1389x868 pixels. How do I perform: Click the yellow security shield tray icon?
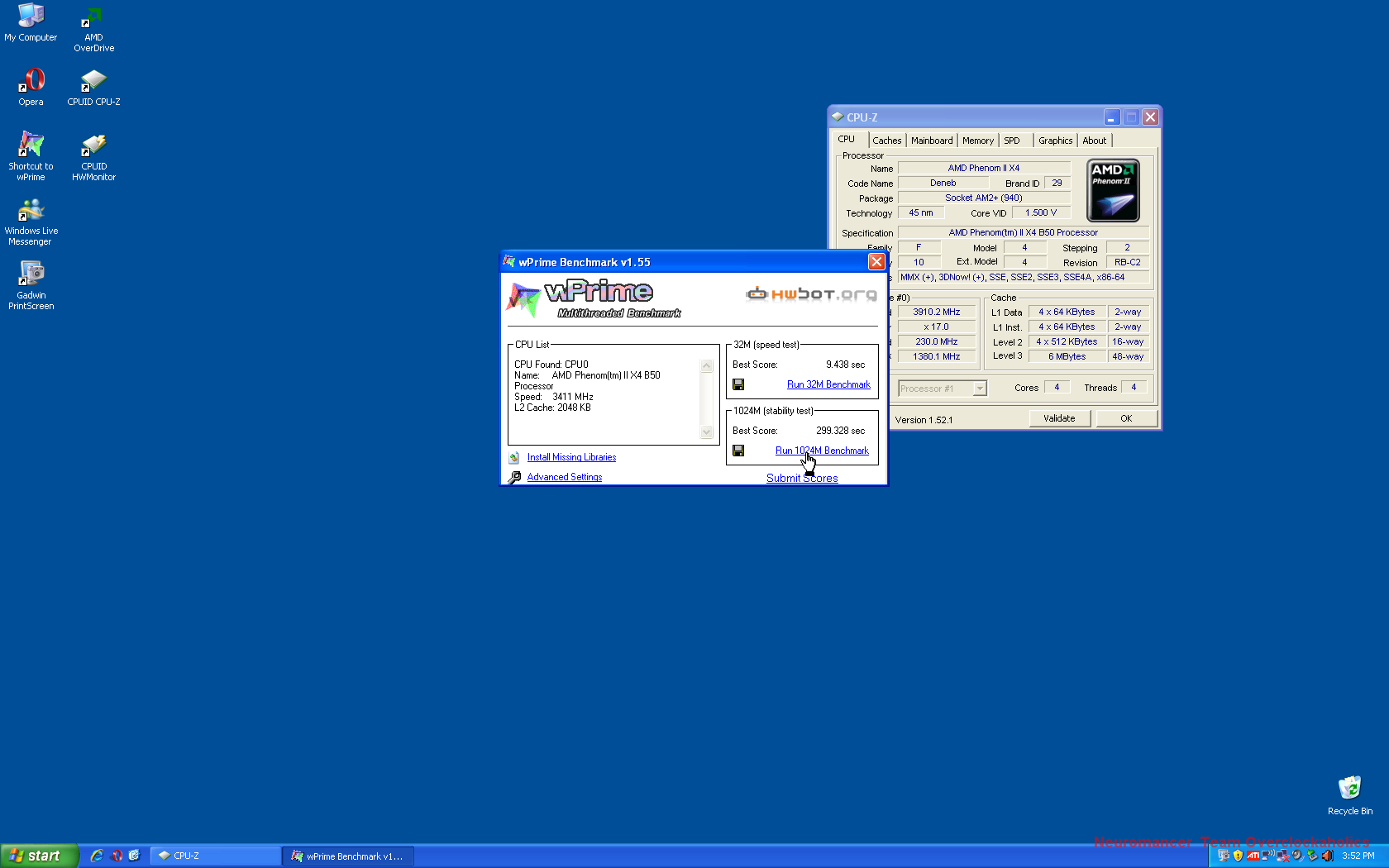pos(1238,856)
